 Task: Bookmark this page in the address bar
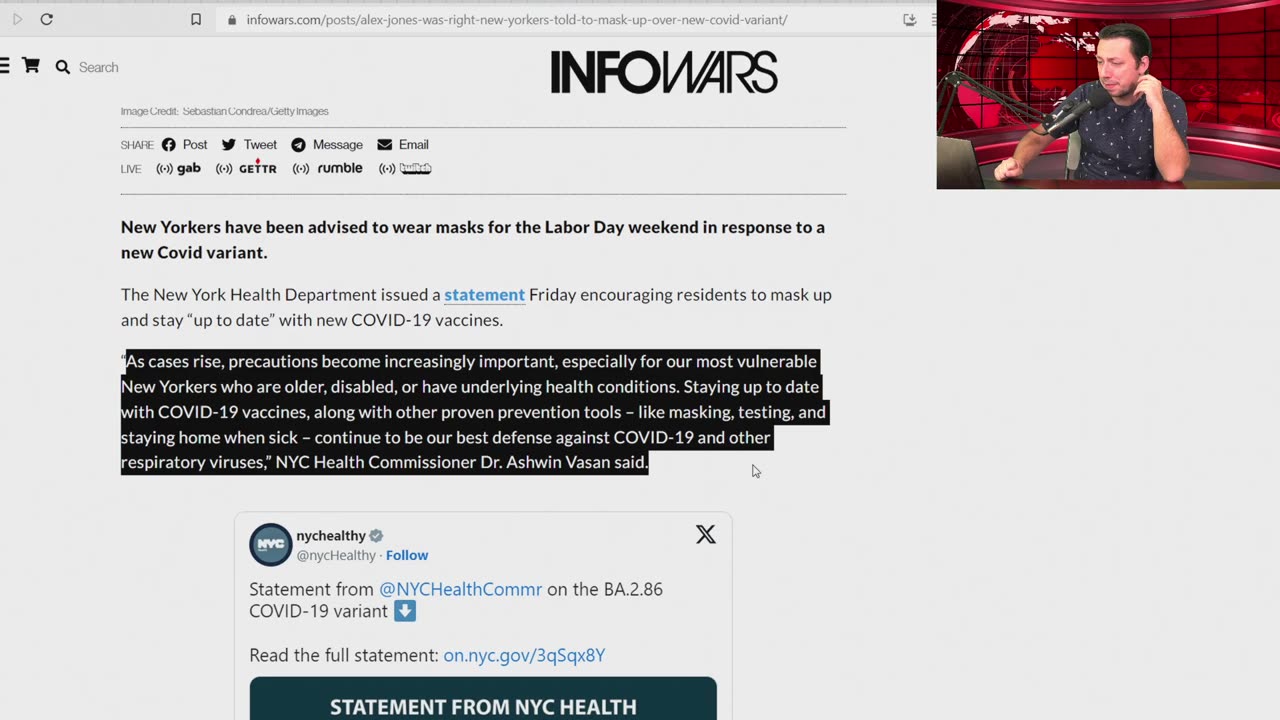[196, 19]
